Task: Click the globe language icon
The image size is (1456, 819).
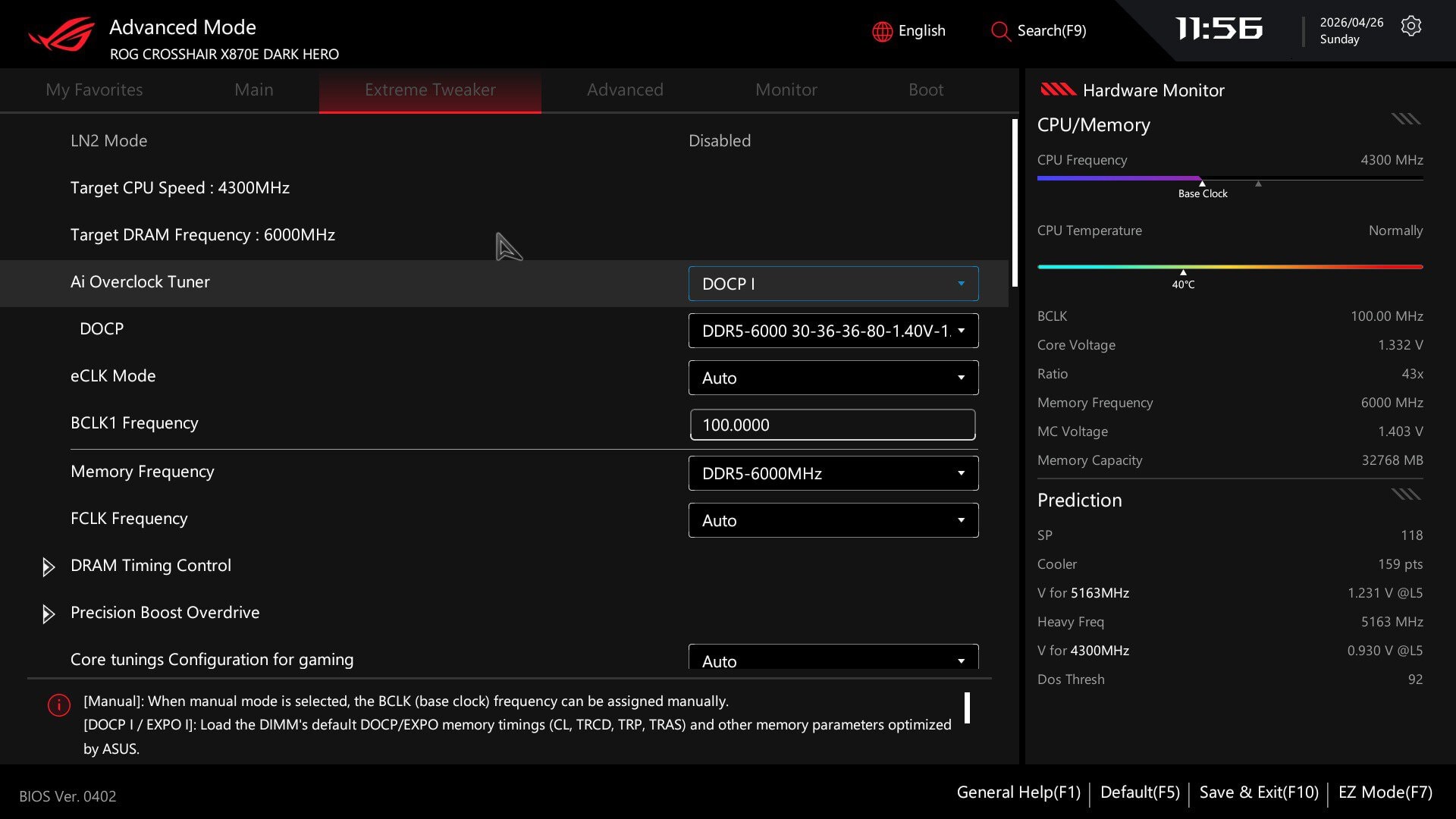Action: 882,31
